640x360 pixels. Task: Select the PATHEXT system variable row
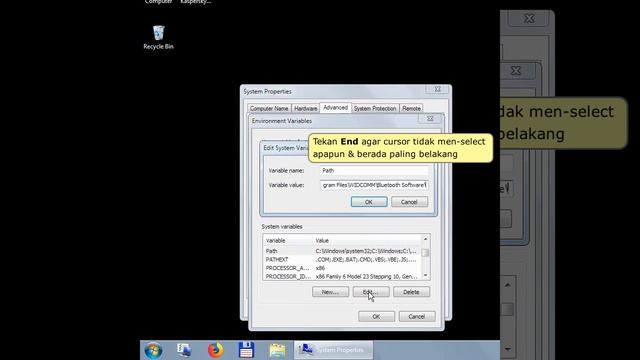pyautogui.click(x=342, y=260)
